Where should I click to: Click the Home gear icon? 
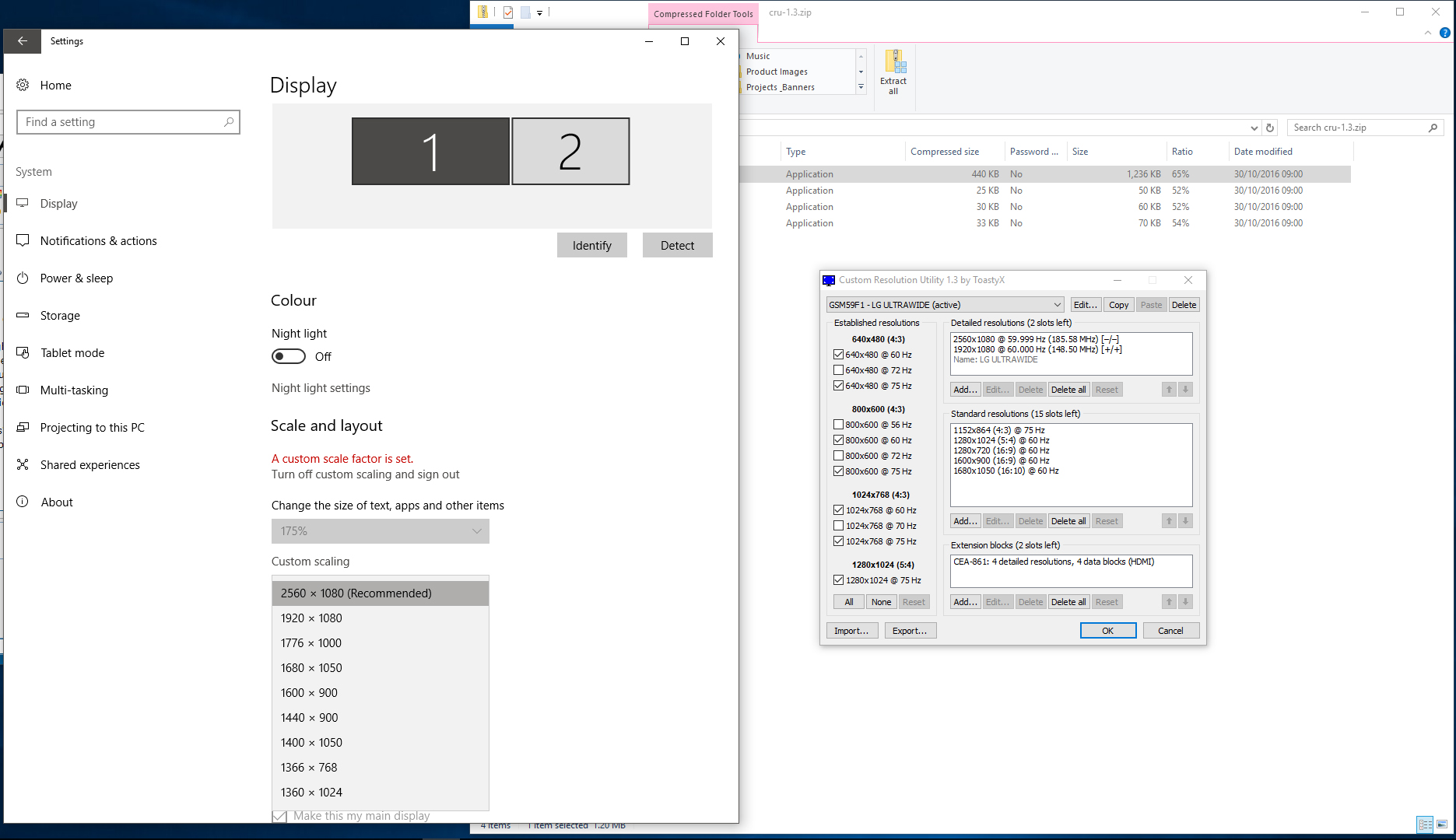click(23, 85)
